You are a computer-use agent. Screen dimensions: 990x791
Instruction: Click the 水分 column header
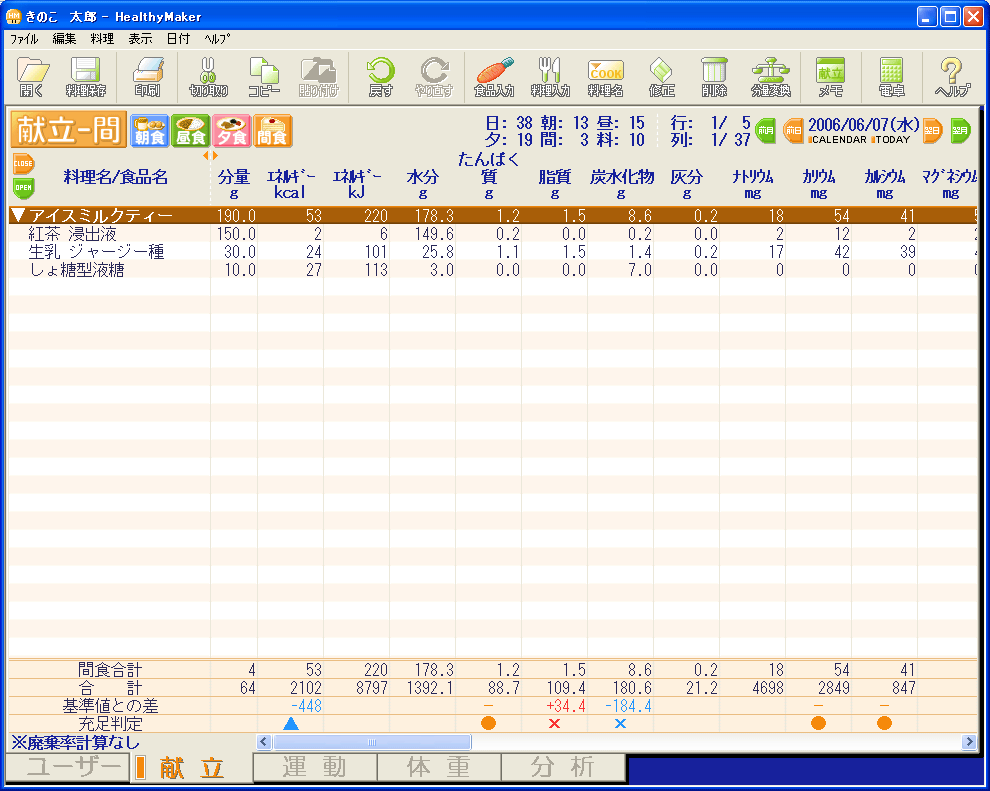(x=422, y=184)
